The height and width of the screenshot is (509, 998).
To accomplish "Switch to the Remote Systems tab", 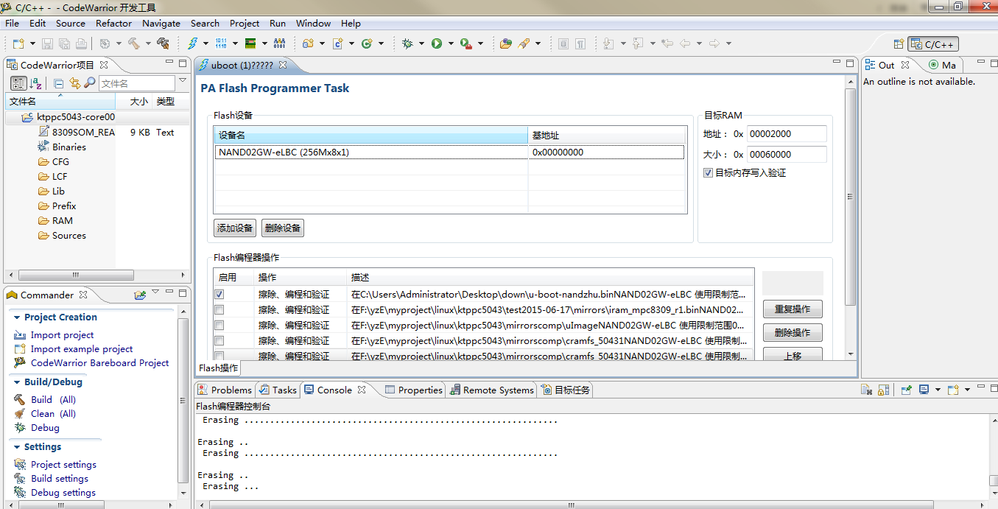I will (492, 390).
